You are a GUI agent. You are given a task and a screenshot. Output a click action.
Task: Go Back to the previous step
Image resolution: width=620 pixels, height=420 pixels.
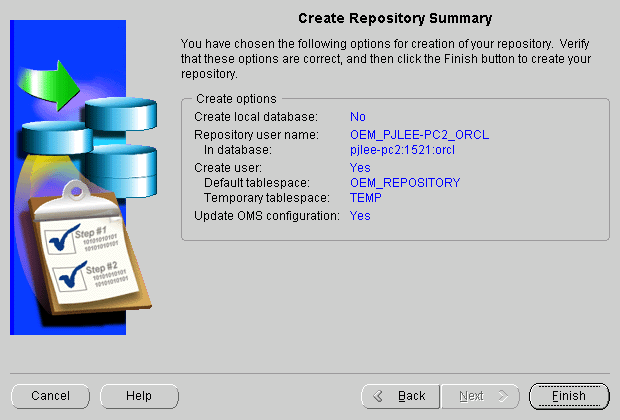coord(400,396)
